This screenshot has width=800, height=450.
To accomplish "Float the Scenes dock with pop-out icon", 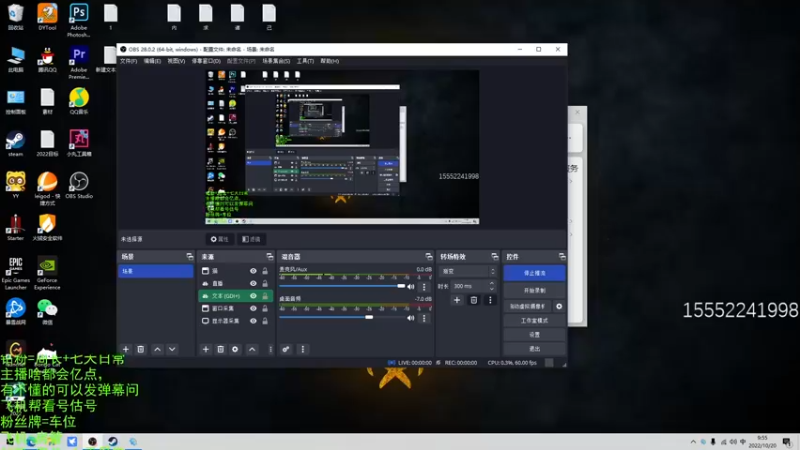I will 190,257.
